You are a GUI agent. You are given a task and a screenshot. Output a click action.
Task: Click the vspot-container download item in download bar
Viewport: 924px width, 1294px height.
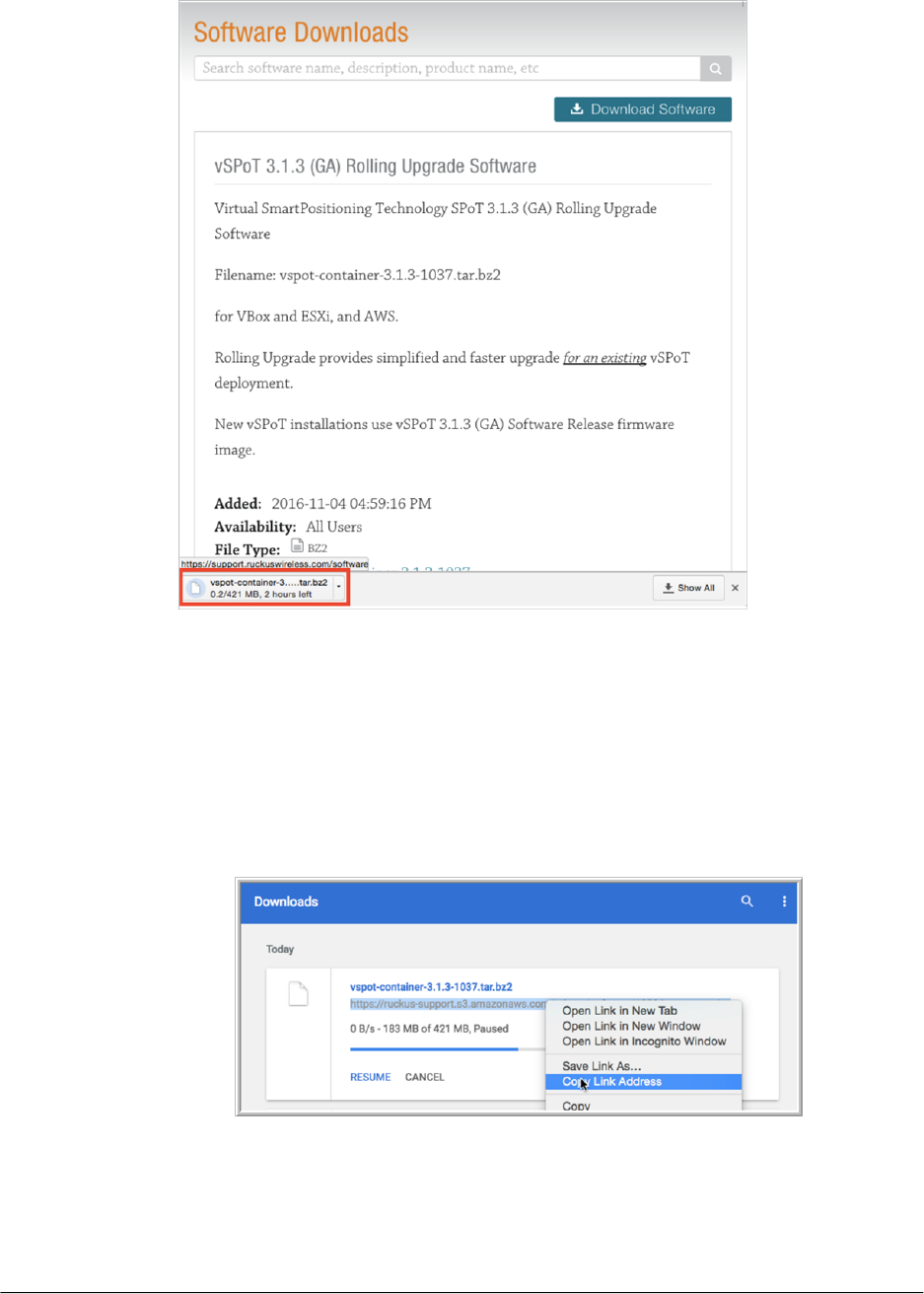(x=258, y=589)
